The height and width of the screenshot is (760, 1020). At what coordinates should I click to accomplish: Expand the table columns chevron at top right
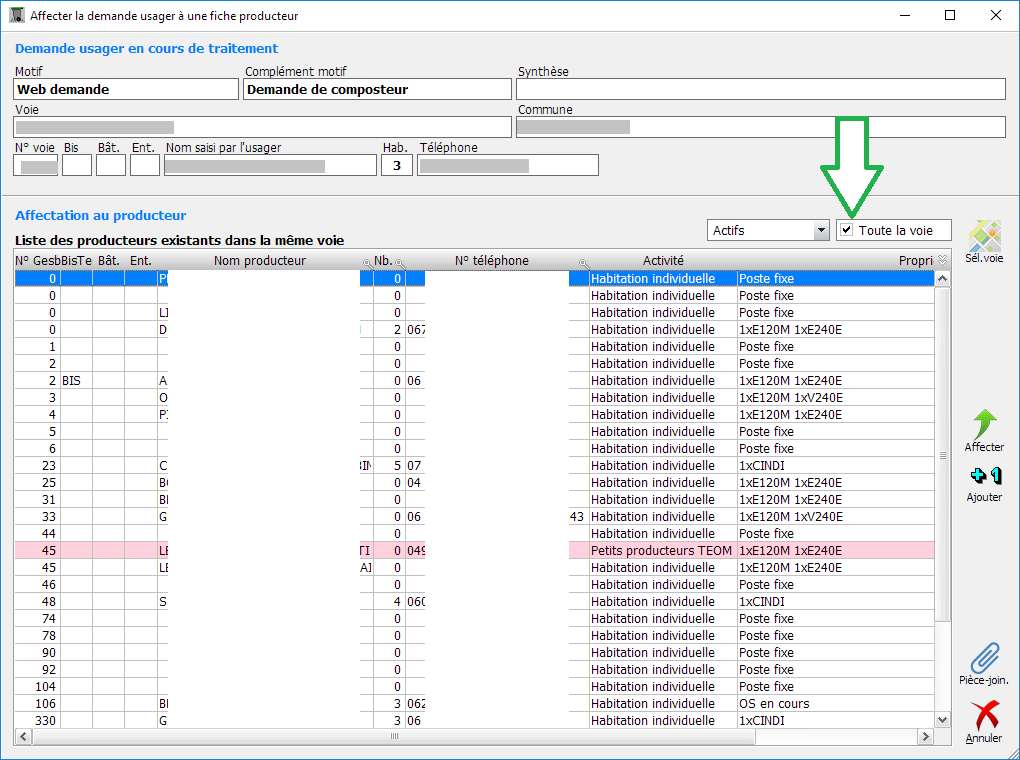(941, 261)
